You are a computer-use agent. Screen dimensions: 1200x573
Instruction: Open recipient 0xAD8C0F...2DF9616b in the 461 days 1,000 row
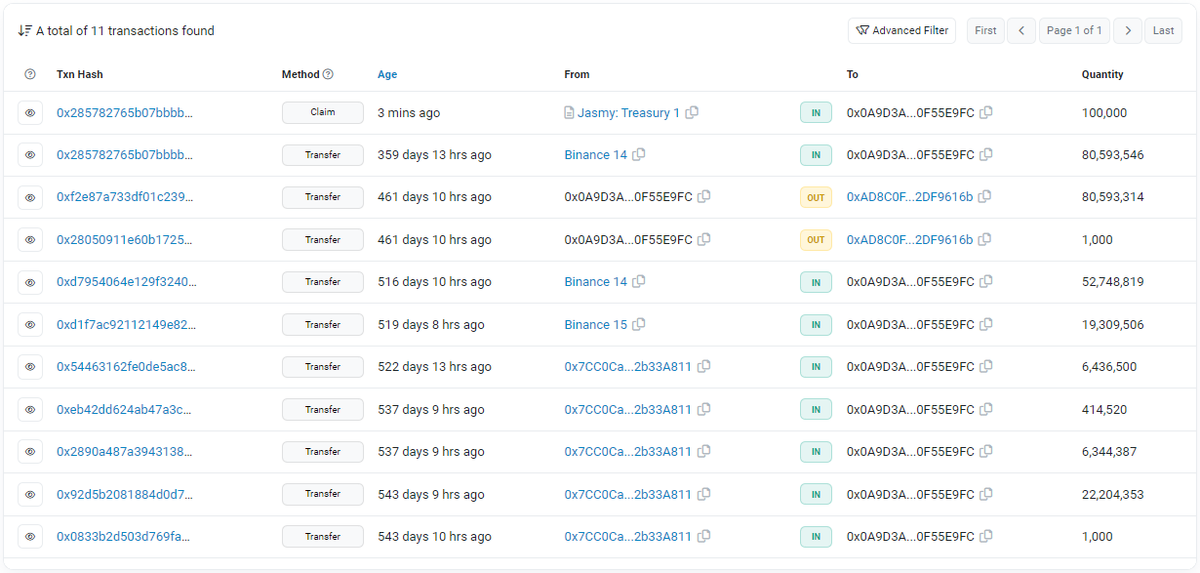[910, 240]
